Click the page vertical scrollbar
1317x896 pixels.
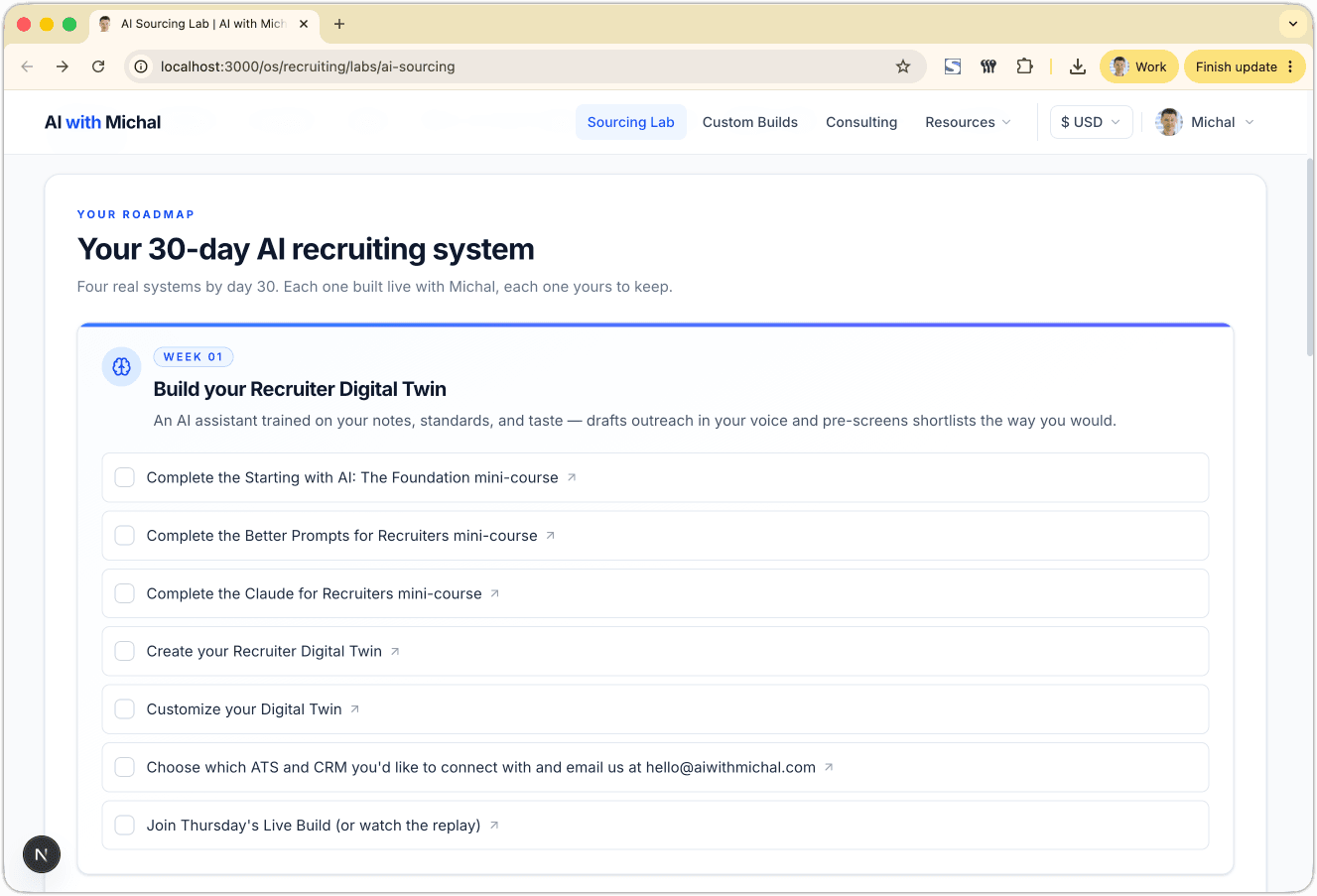pos(1310,258)
